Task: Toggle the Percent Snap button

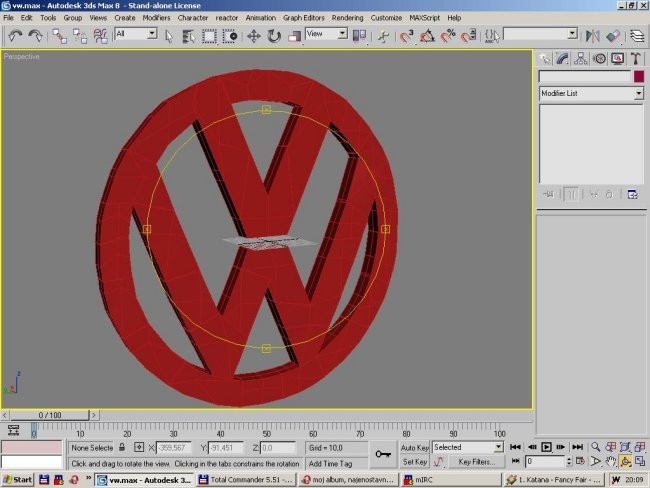Action: click(448, 36)
